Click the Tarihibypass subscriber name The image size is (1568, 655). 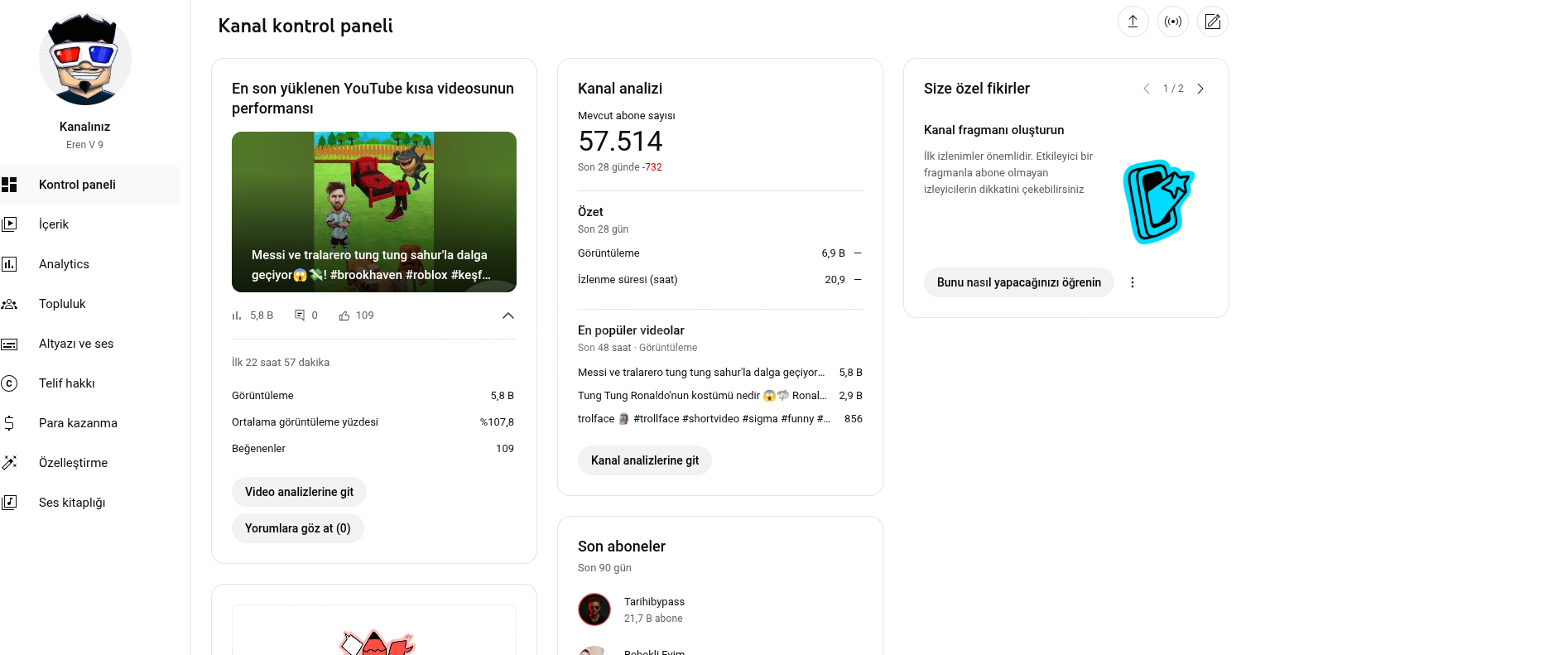point(654,602)
